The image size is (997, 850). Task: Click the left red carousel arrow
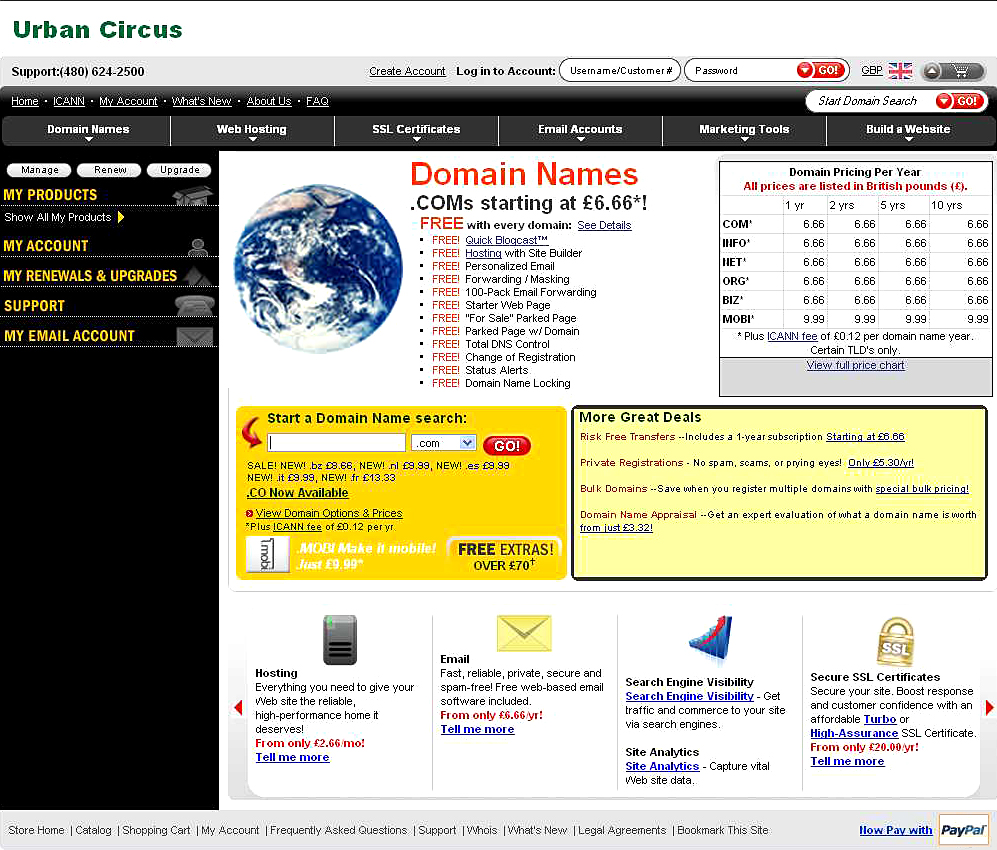(238, 708)
